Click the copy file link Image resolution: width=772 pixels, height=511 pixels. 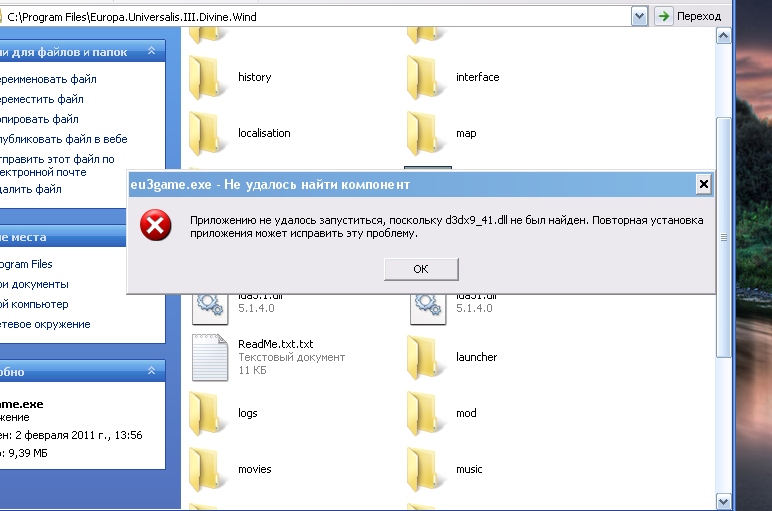click(x=39, y=120)
